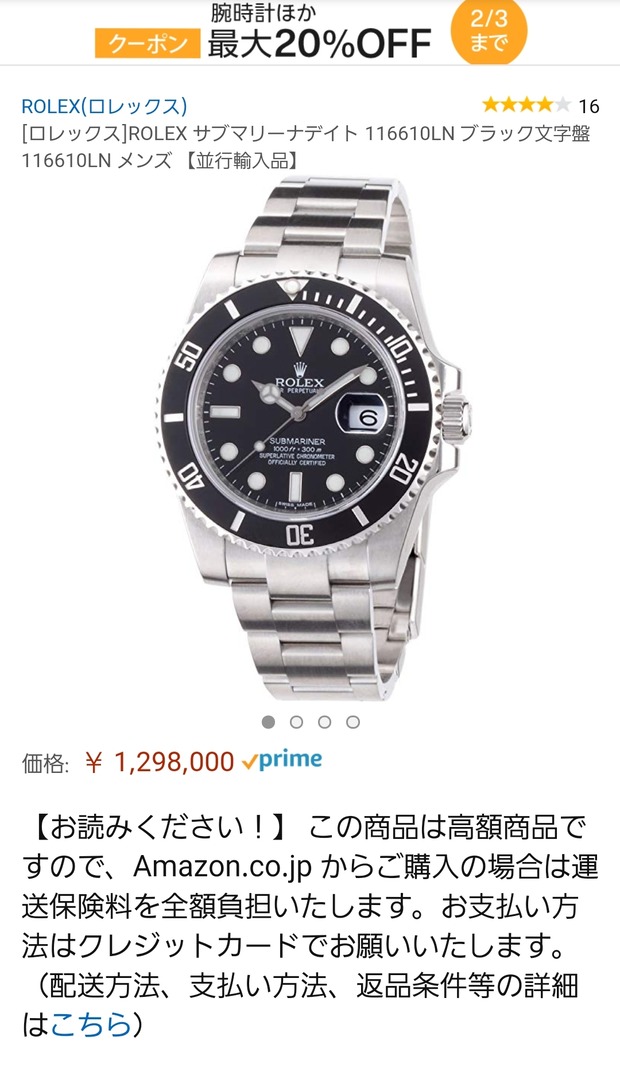This screenshot has width=620, height=1075.
Task: Tap the prime logo badge
Action: coord(283,760)
